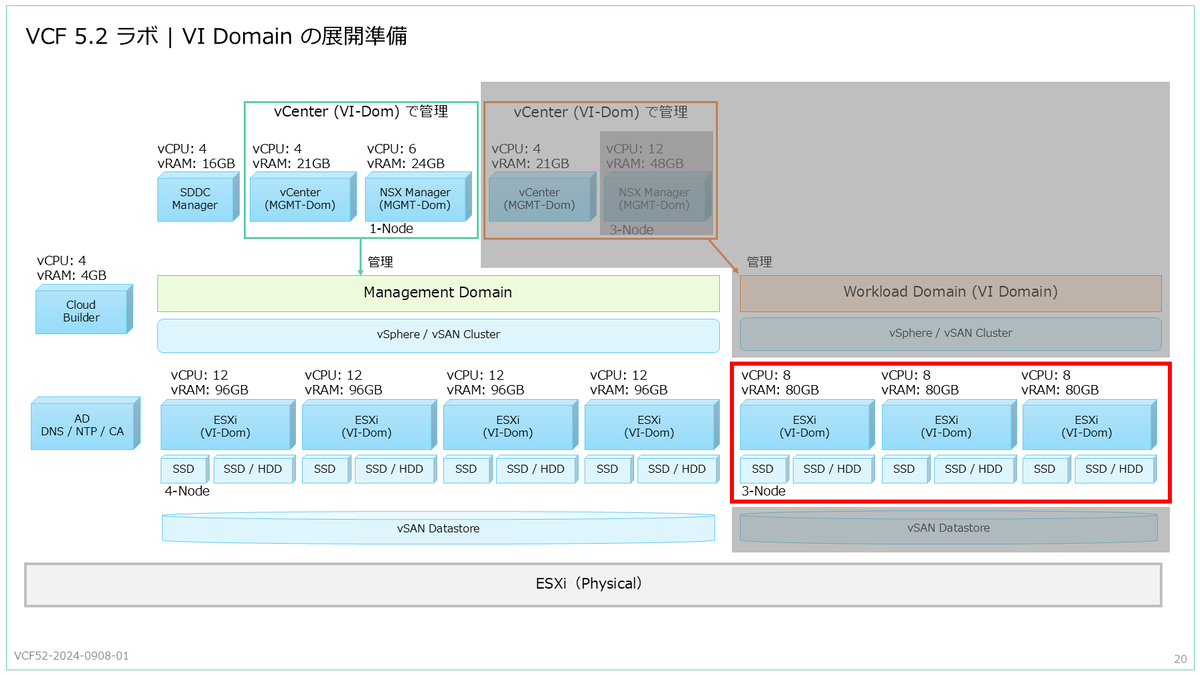Viewport: 1200px width, 675px height.
Task: Click the '管理' label beside the orange arrow
Action: 760,262
